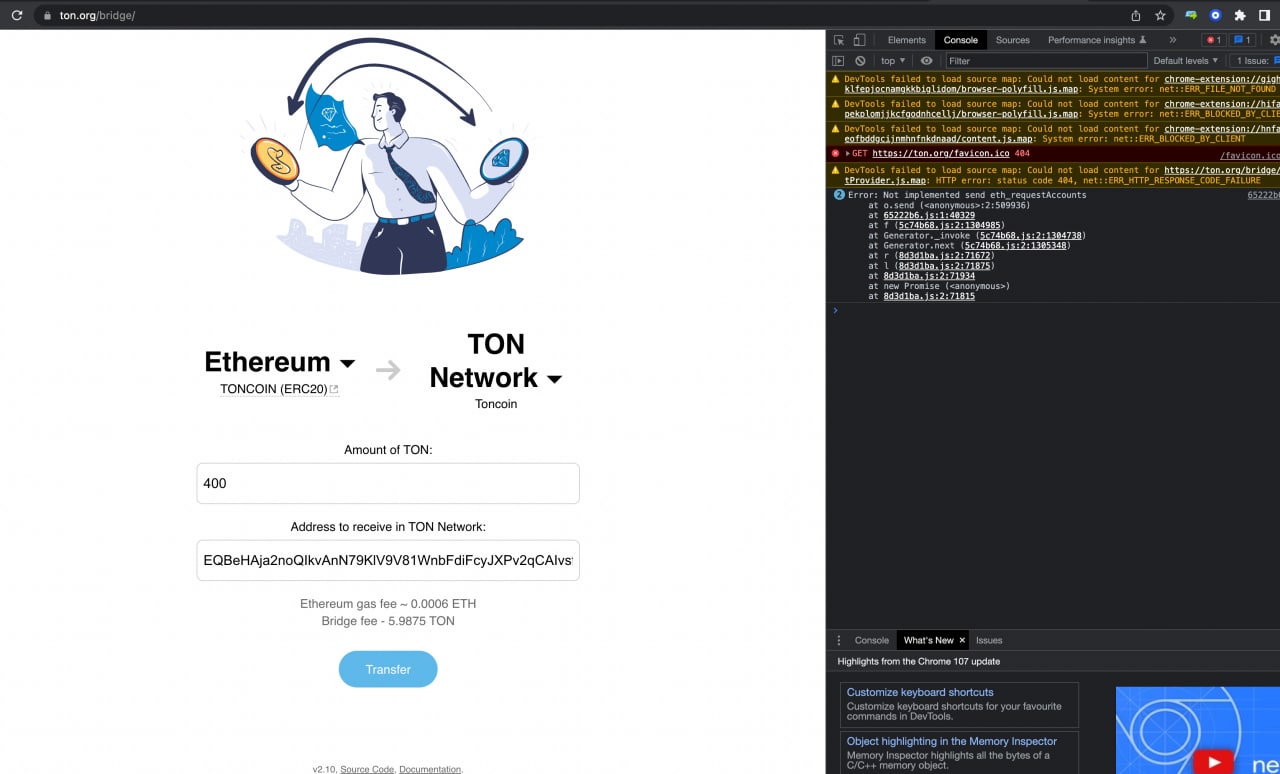Create a live expression with eye icon
The width and height of the screenshot is (1280, 774).
click(926, 61)
